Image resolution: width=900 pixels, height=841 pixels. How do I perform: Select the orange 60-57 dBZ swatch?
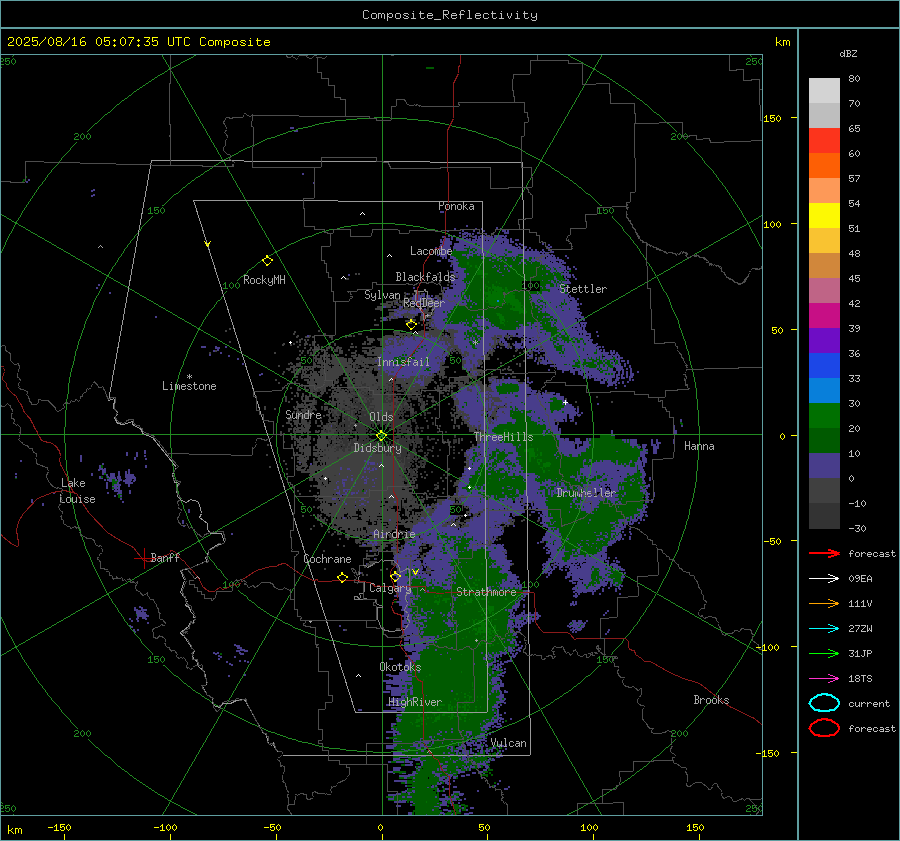click(x=824, y=166)
